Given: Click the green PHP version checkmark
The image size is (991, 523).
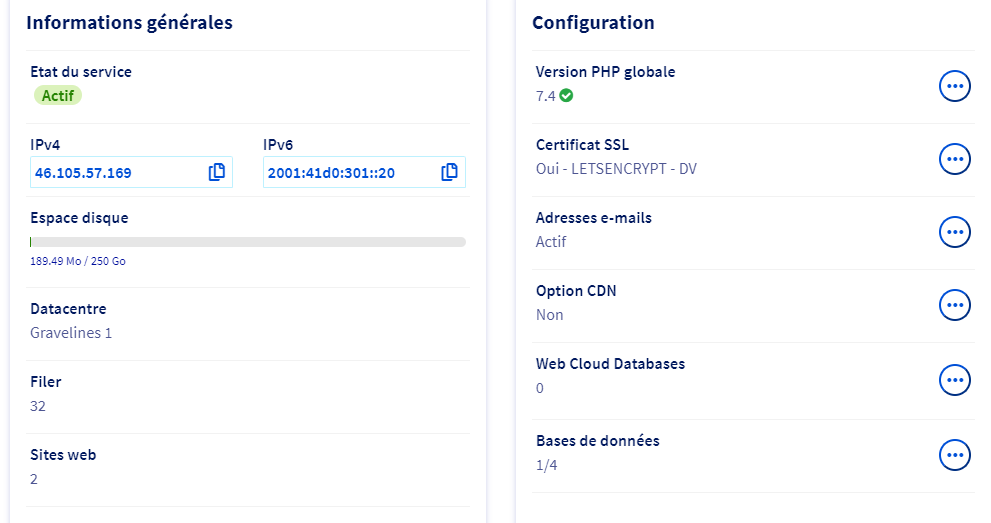Looking at the screenshot, I should [566, 96].
